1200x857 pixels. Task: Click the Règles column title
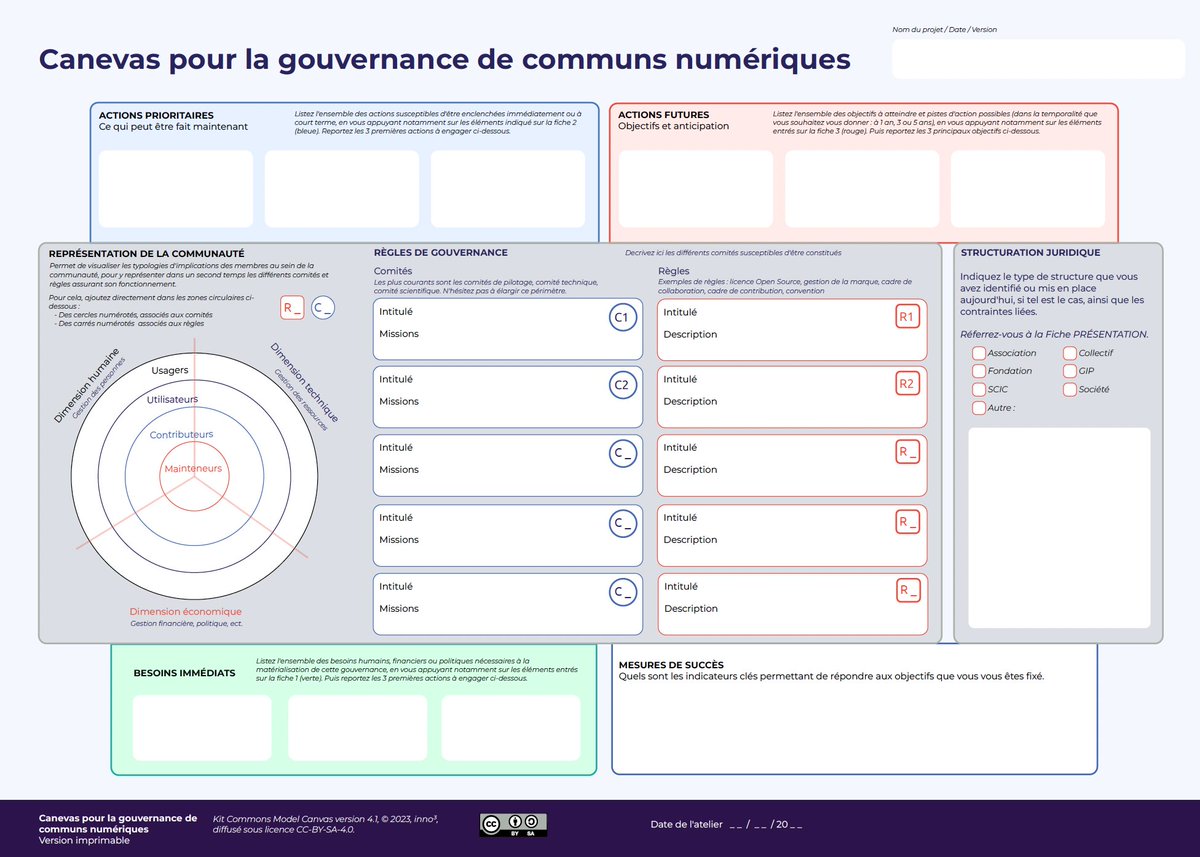click(x=673, y=271)
